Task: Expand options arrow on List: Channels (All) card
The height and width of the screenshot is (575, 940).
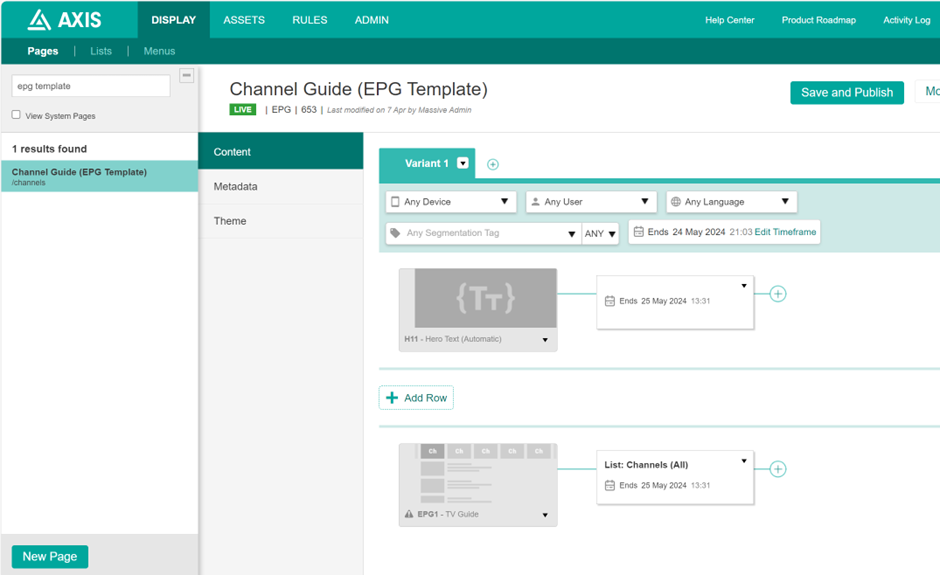Action: point(744,461)
